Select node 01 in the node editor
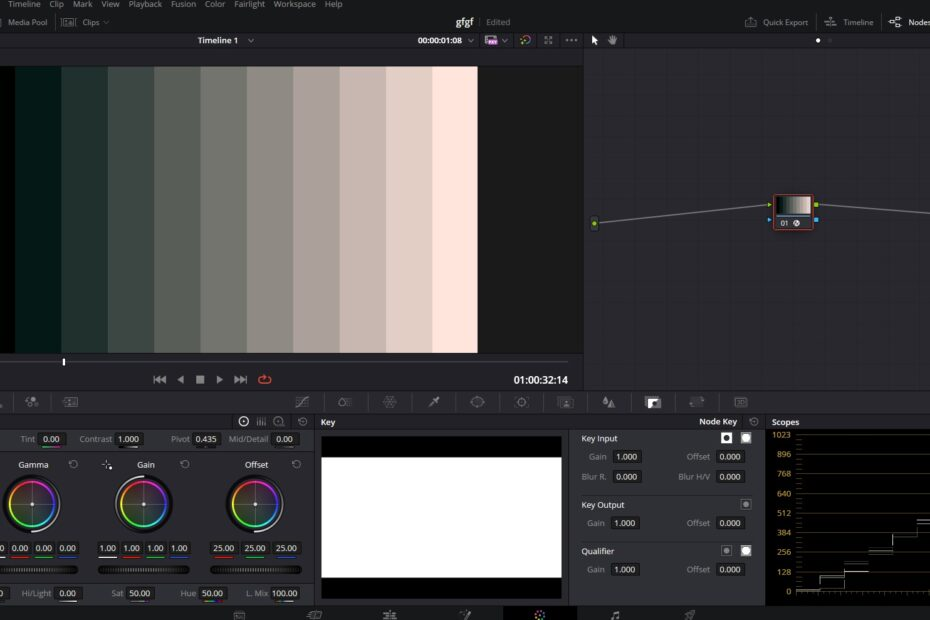 tap(793, 207)
